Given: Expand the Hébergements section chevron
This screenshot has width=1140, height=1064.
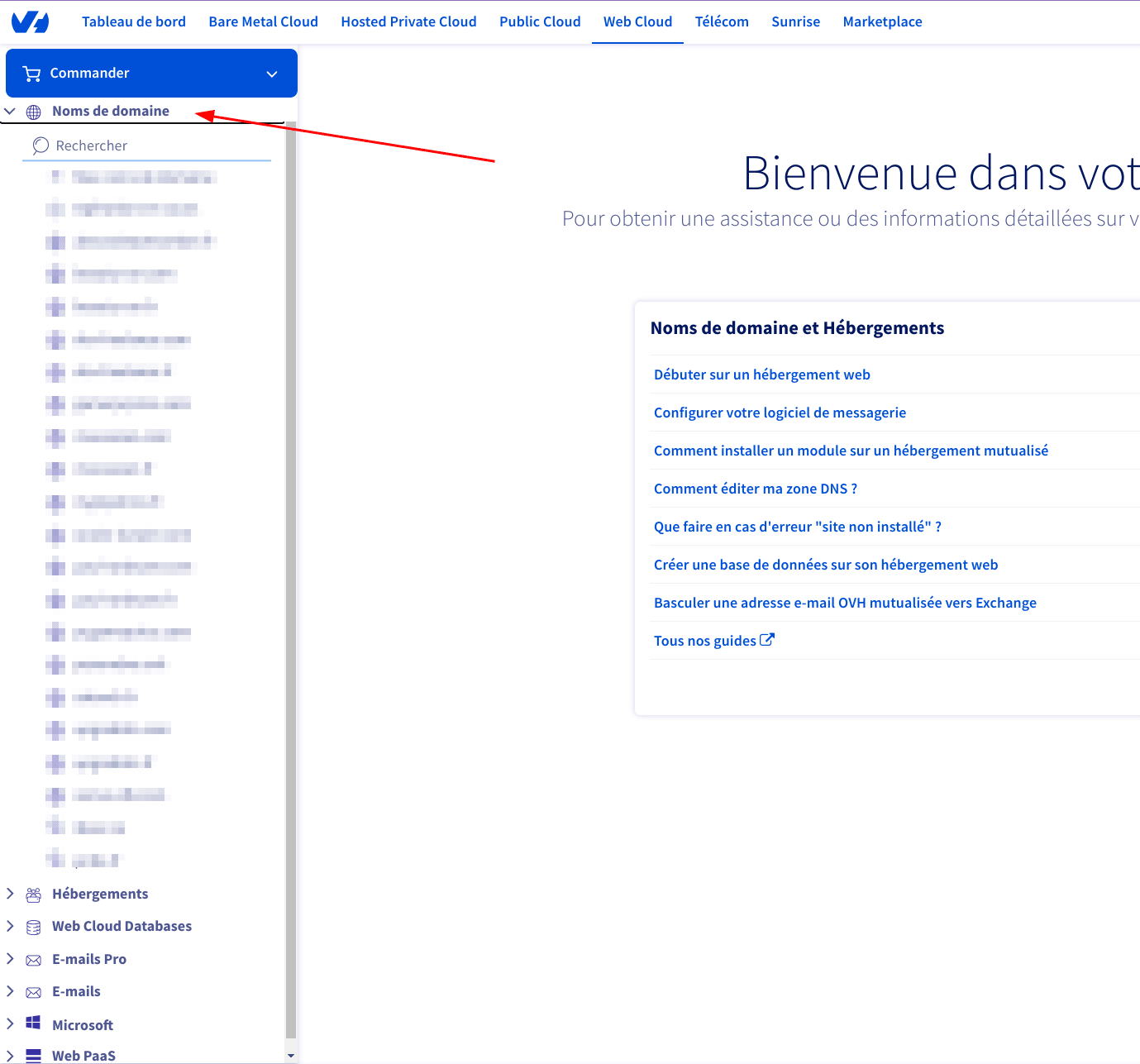Looking at the screenshot, I should [10, 894].
